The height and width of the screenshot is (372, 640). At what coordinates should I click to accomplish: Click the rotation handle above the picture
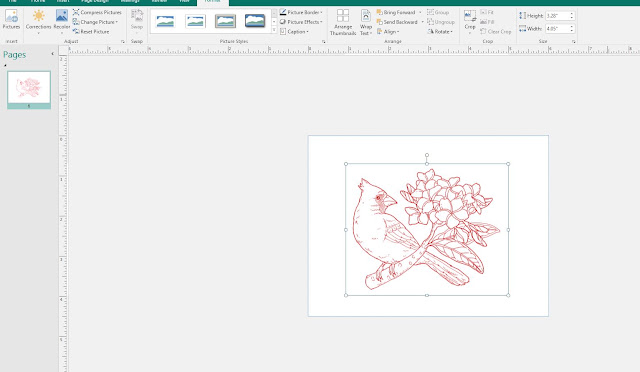427,155
